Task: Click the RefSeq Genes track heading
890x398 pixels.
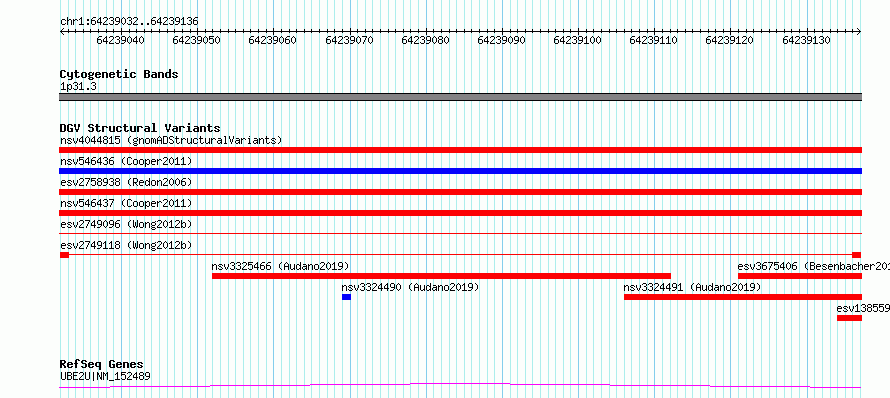Action: pyautogui.click(x=102, y=365)
